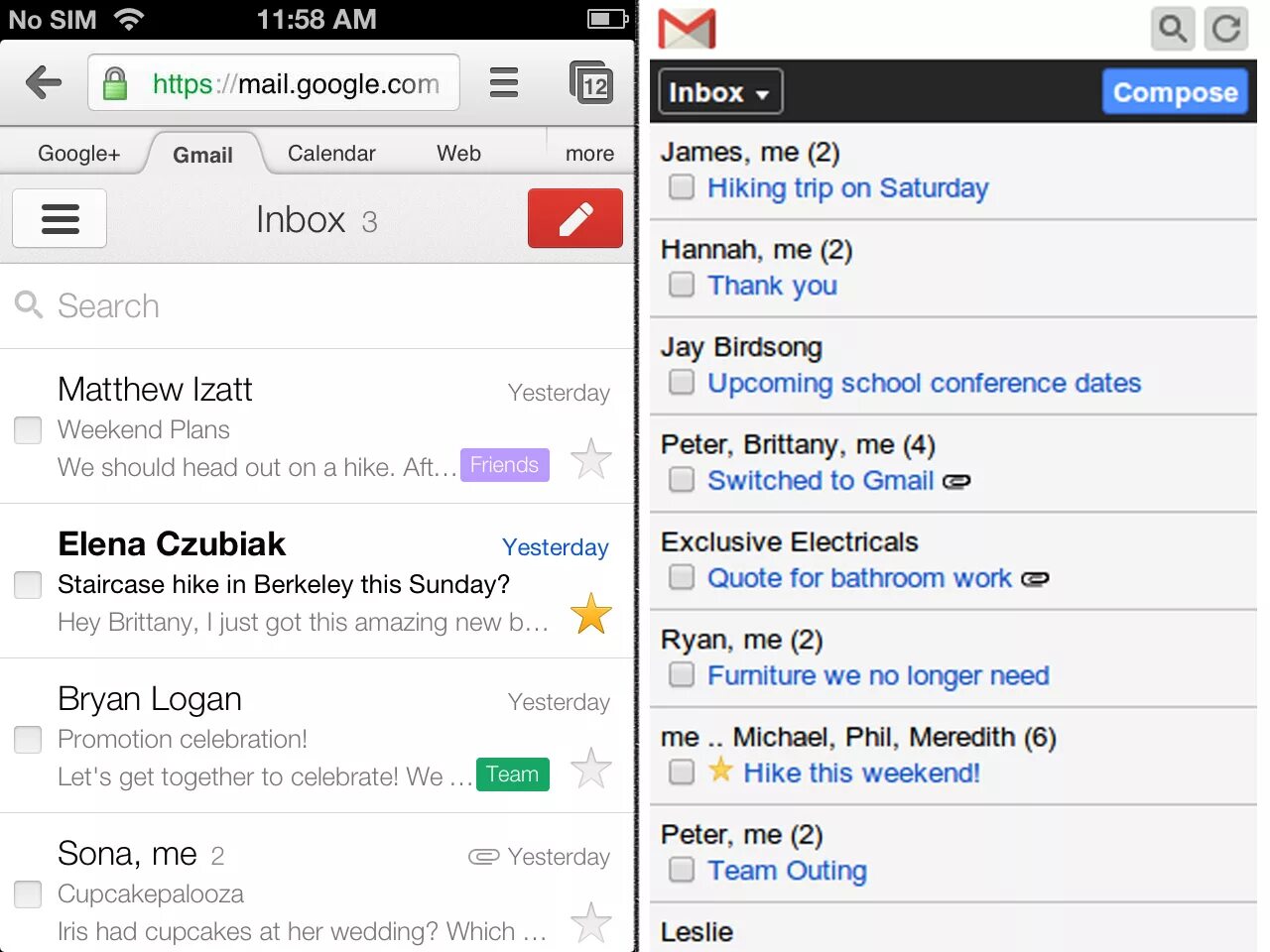Open the Elena Czubiak sender name
1270x952 pixels.
pos(172,543)
